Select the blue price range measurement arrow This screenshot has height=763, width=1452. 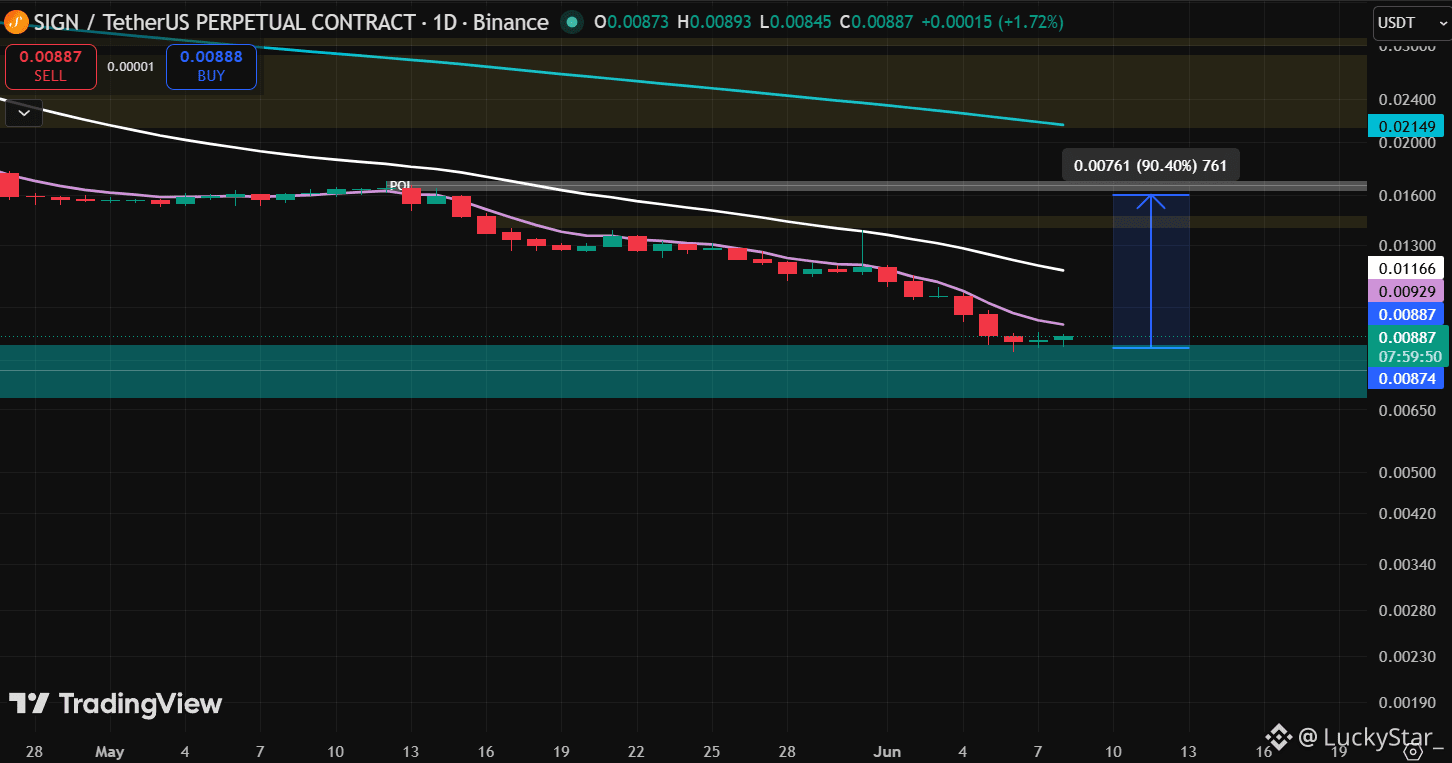(1151, 271)
